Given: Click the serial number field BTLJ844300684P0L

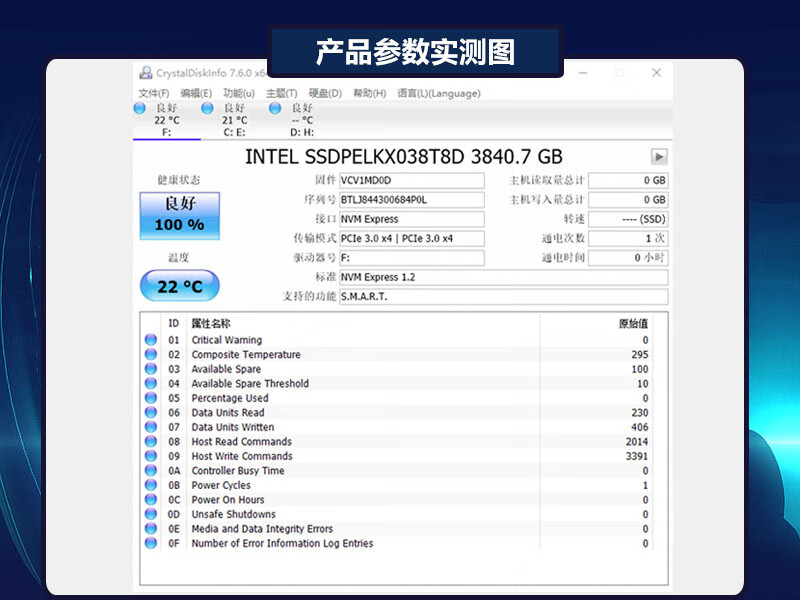Looking at the screenshot, I should coord(412,199).
